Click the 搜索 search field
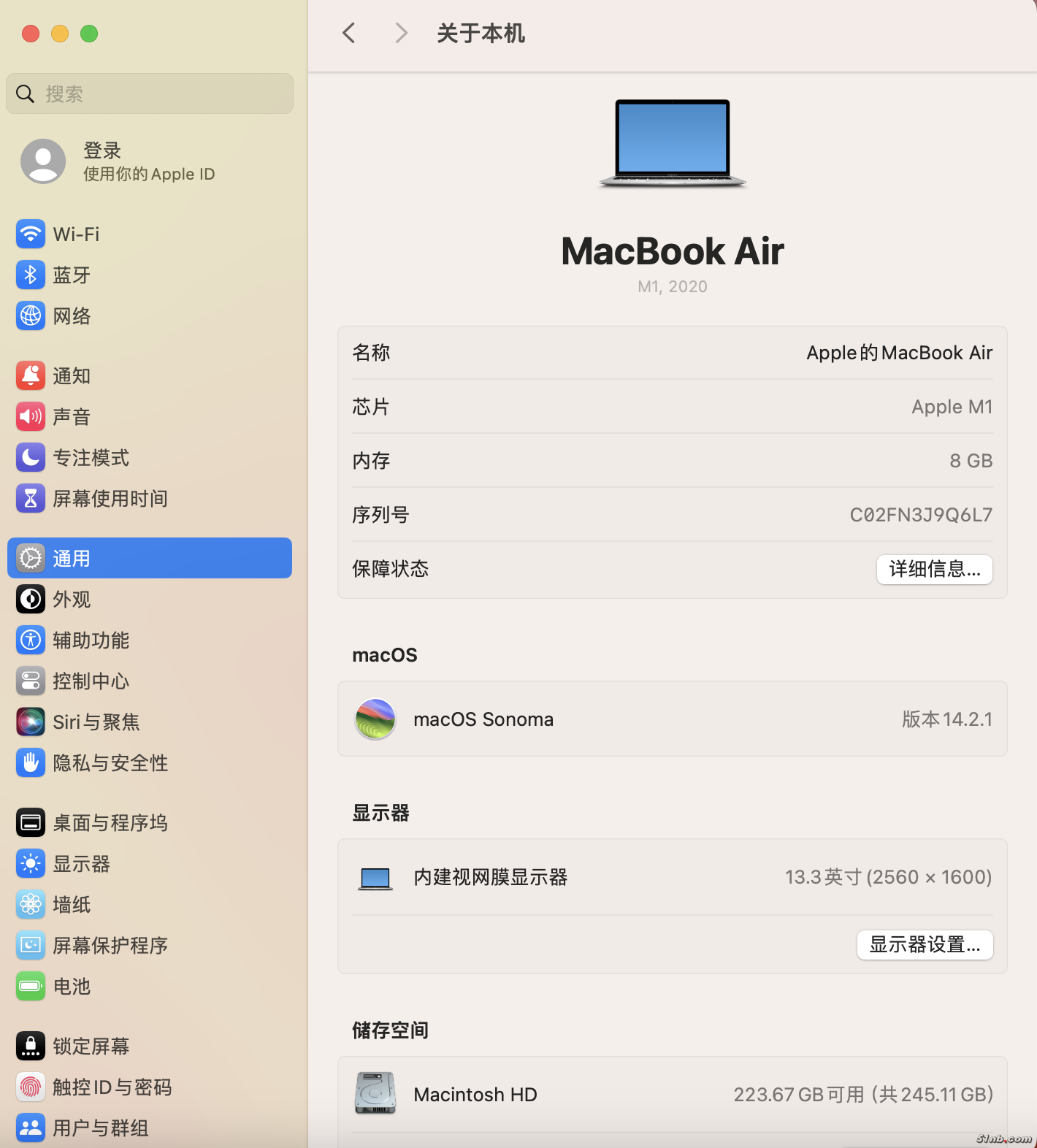The image size is (1037, 1148). 150,94
